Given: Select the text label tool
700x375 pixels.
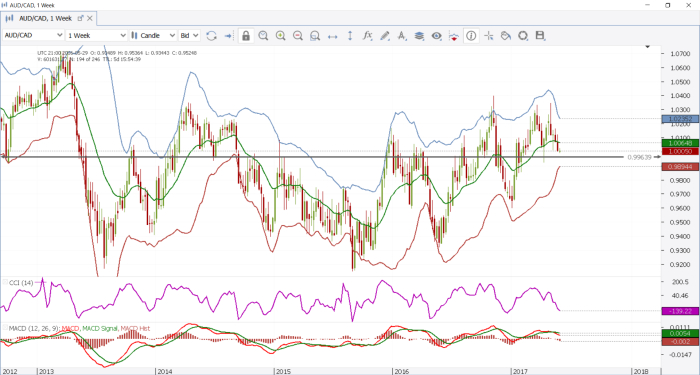Looking at the screenshot, I should pos(402,36).
